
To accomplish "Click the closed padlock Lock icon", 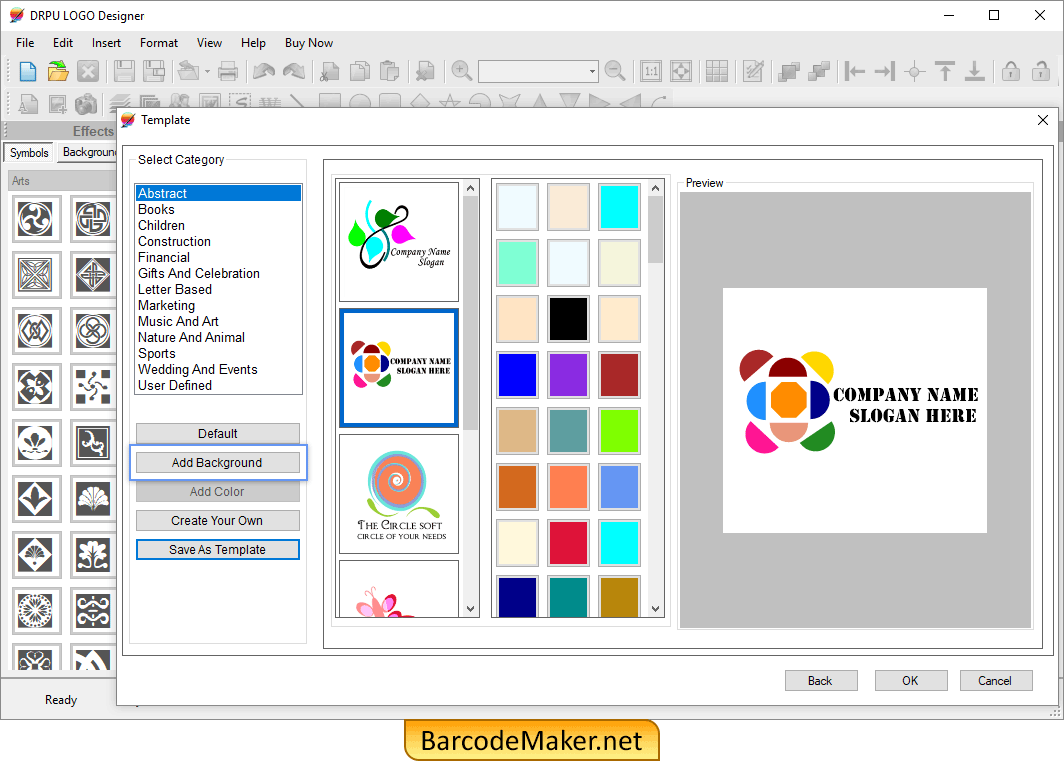I will (x=1010, y=71).
